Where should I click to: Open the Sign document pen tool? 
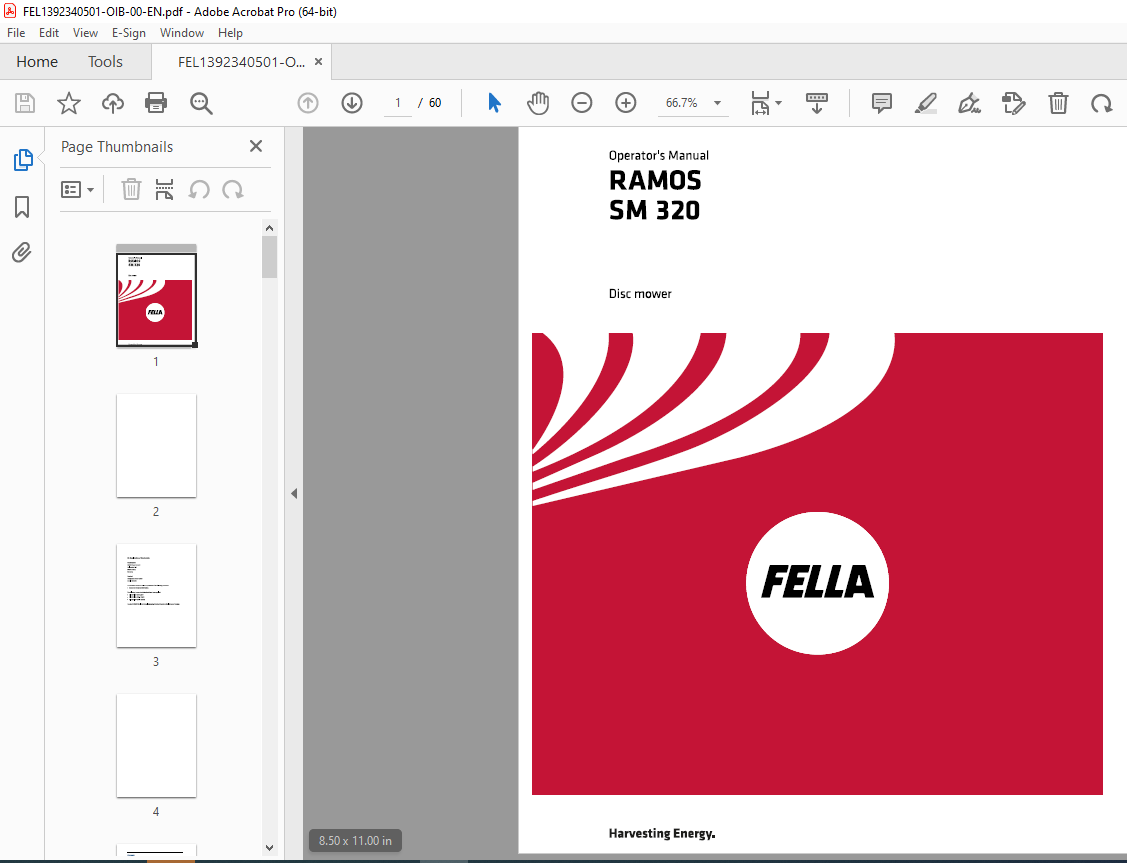(x=970, y=103)
